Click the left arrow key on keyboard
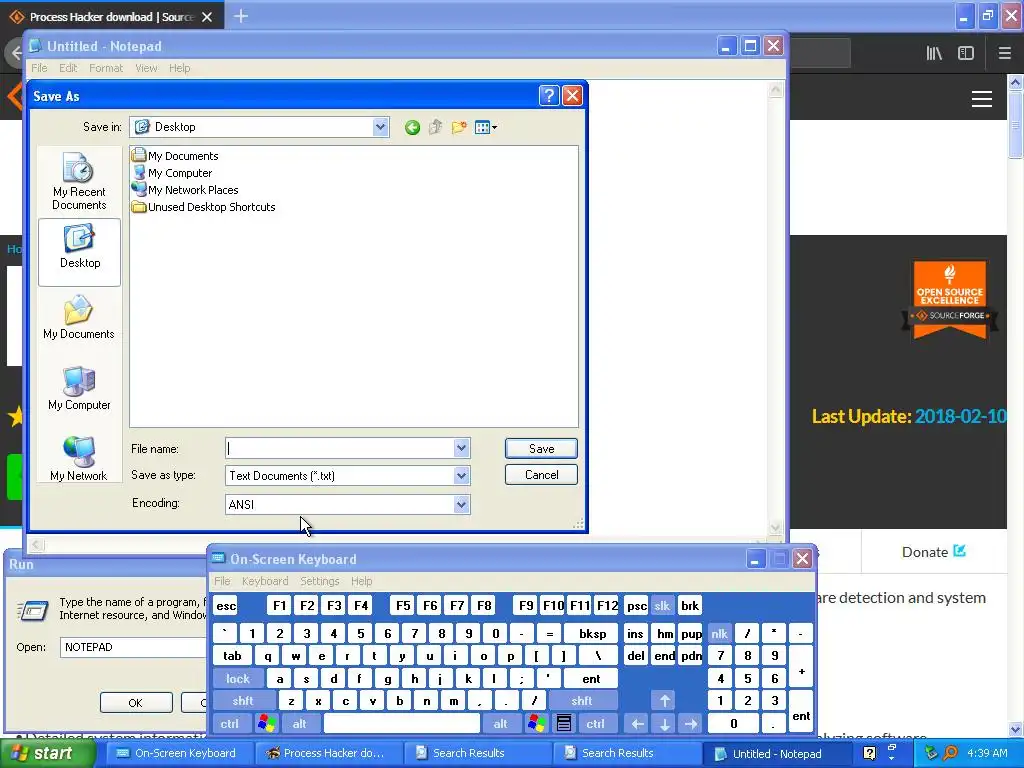 637,724
